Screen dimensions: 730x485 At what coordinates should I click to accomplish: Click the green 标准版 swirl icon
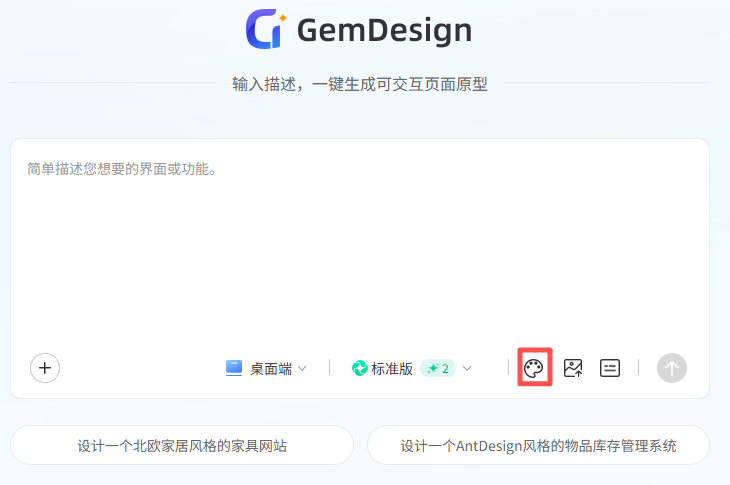tap(360, 368)
